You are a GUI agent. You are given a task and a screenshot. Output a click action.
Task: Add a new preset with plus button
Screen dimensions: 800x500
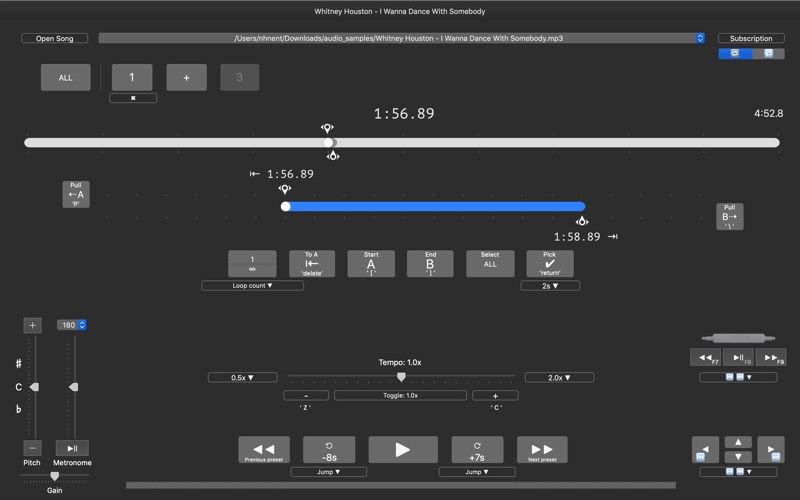click(x=187, y=78)
